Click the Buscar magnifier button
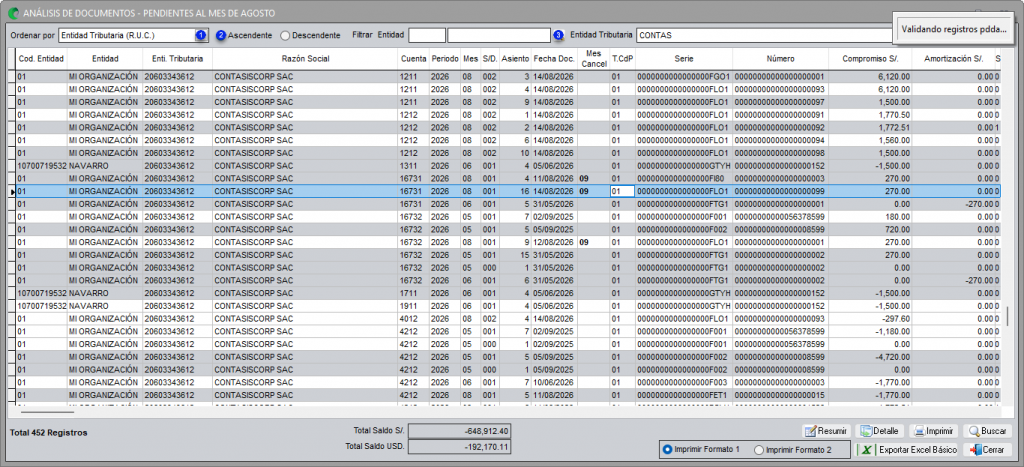 click(x=987, y=431)
